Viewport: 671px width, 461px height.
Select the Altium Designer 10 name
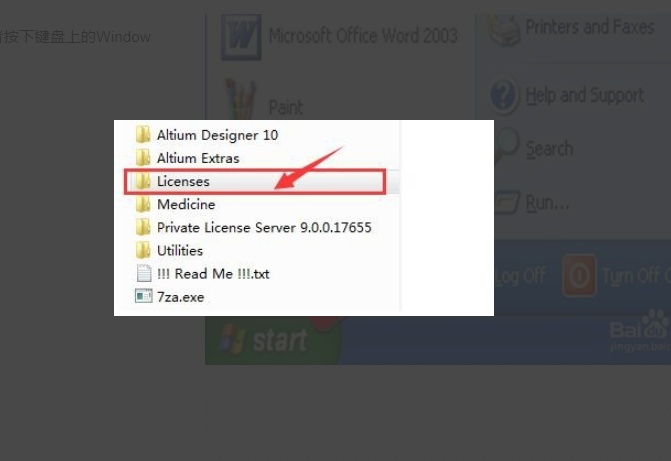coord(217,135)
